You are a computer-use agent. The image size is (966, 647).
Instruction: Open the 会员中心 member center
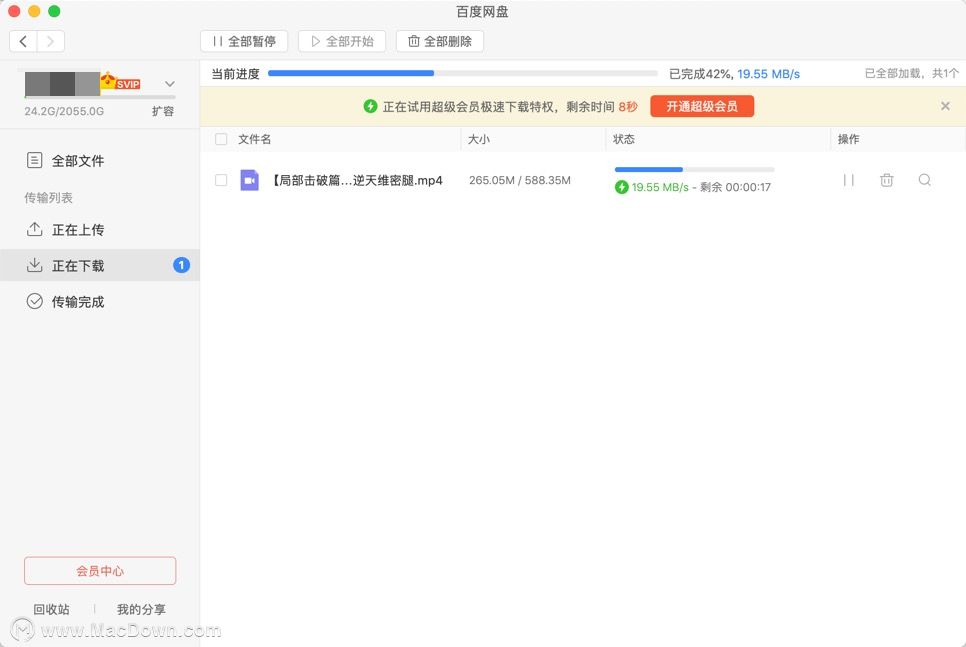[x=100, y=571]
